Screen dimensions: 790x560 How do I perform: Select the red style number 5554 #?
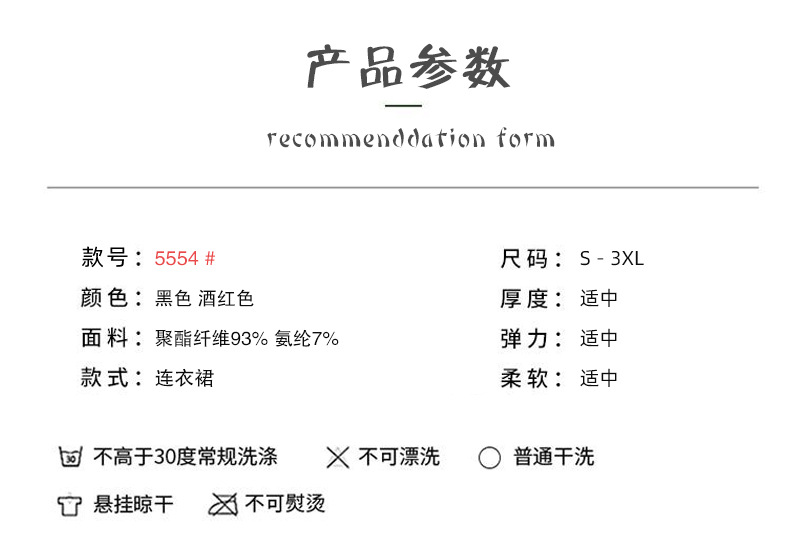point(185,259)
